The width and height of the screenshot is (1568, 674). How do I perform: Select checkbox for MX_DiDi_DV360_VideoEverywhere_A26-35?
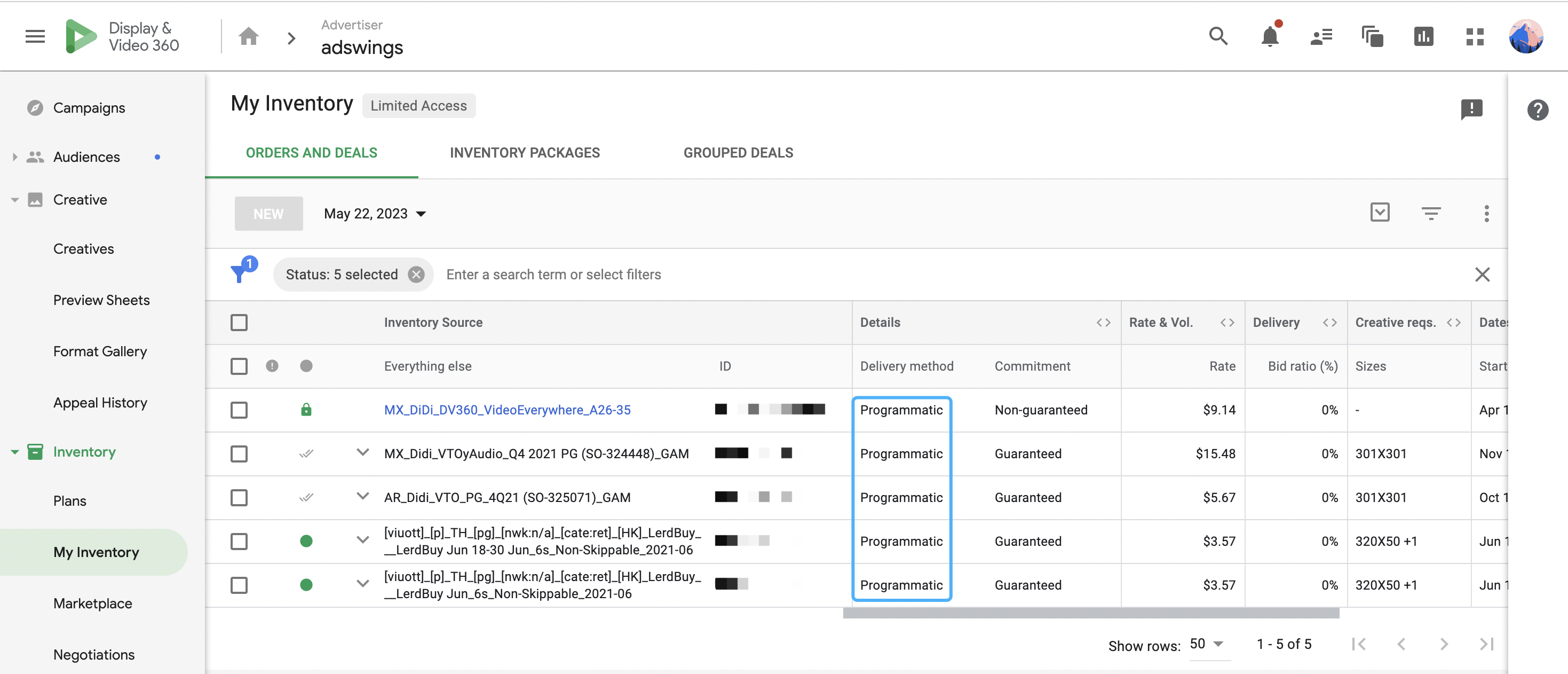coord(239,410)
